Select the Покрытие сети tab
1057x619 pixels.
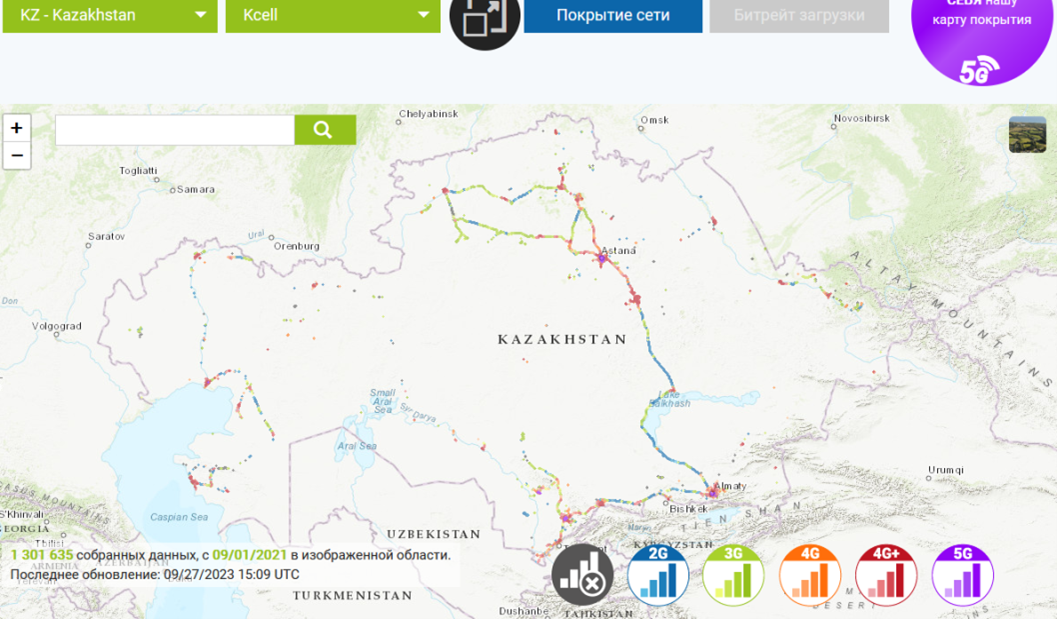point(613,16)
